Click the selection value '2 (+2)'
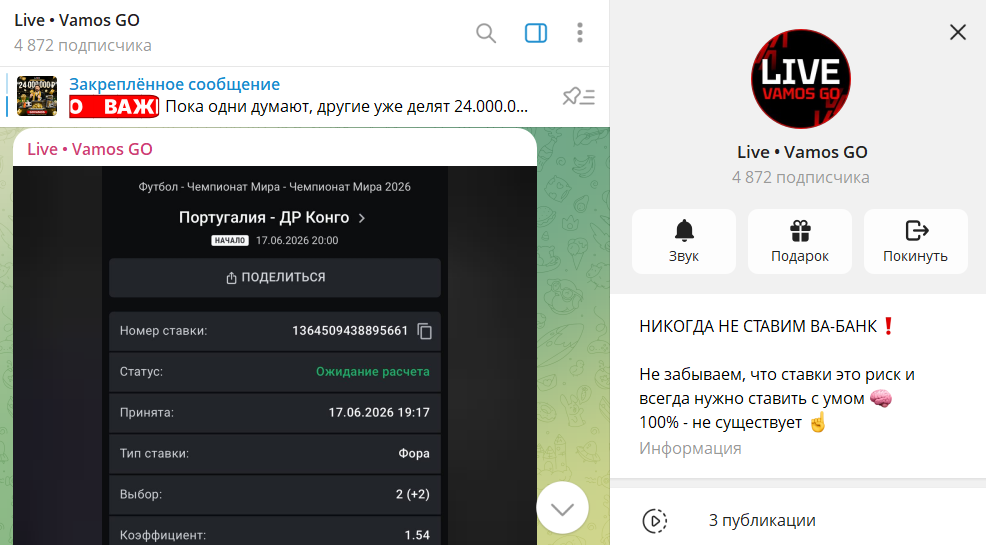Image resolution: width=986 pixels, height=545 pixels. [413, 494]
